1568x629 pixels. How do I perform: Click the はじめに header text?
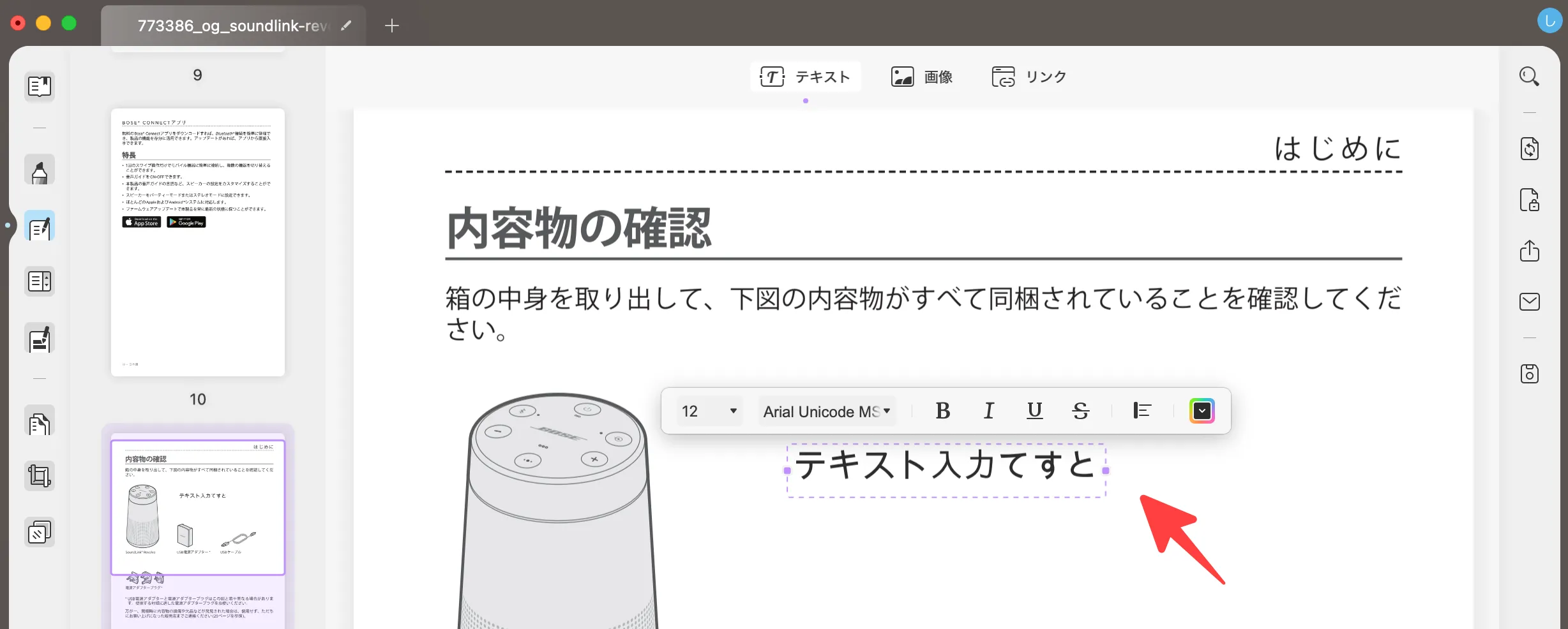(1338, 149)
